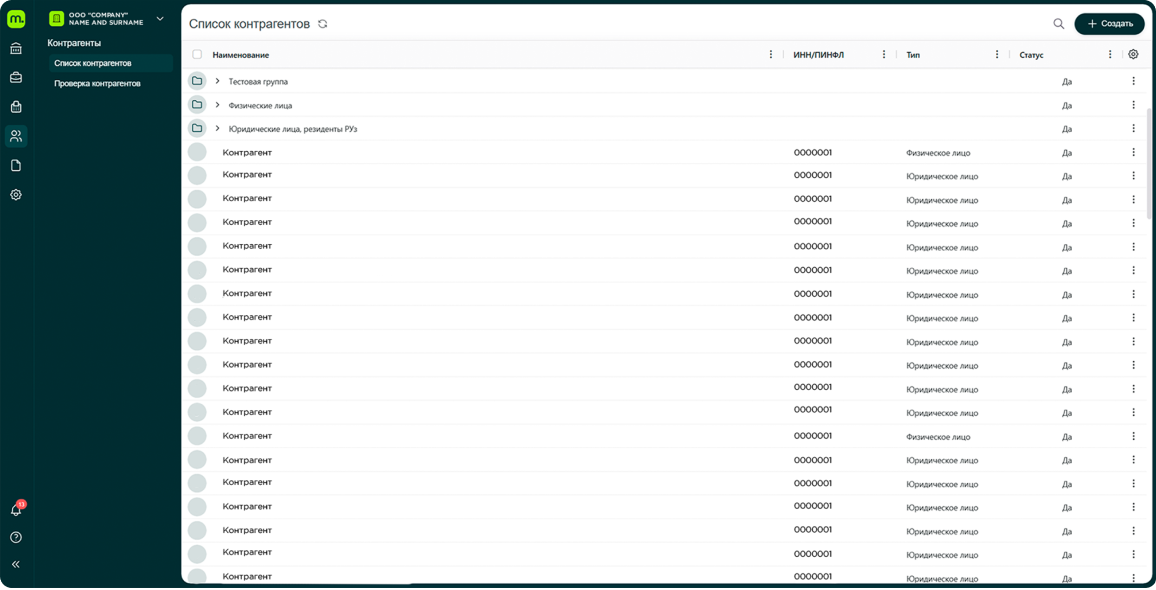Viewport: 1156px width, 590px height.
Task: Open ИНН/ПИНФЛ column options menu
Action: pyautogui.click(x=884, y=55)
